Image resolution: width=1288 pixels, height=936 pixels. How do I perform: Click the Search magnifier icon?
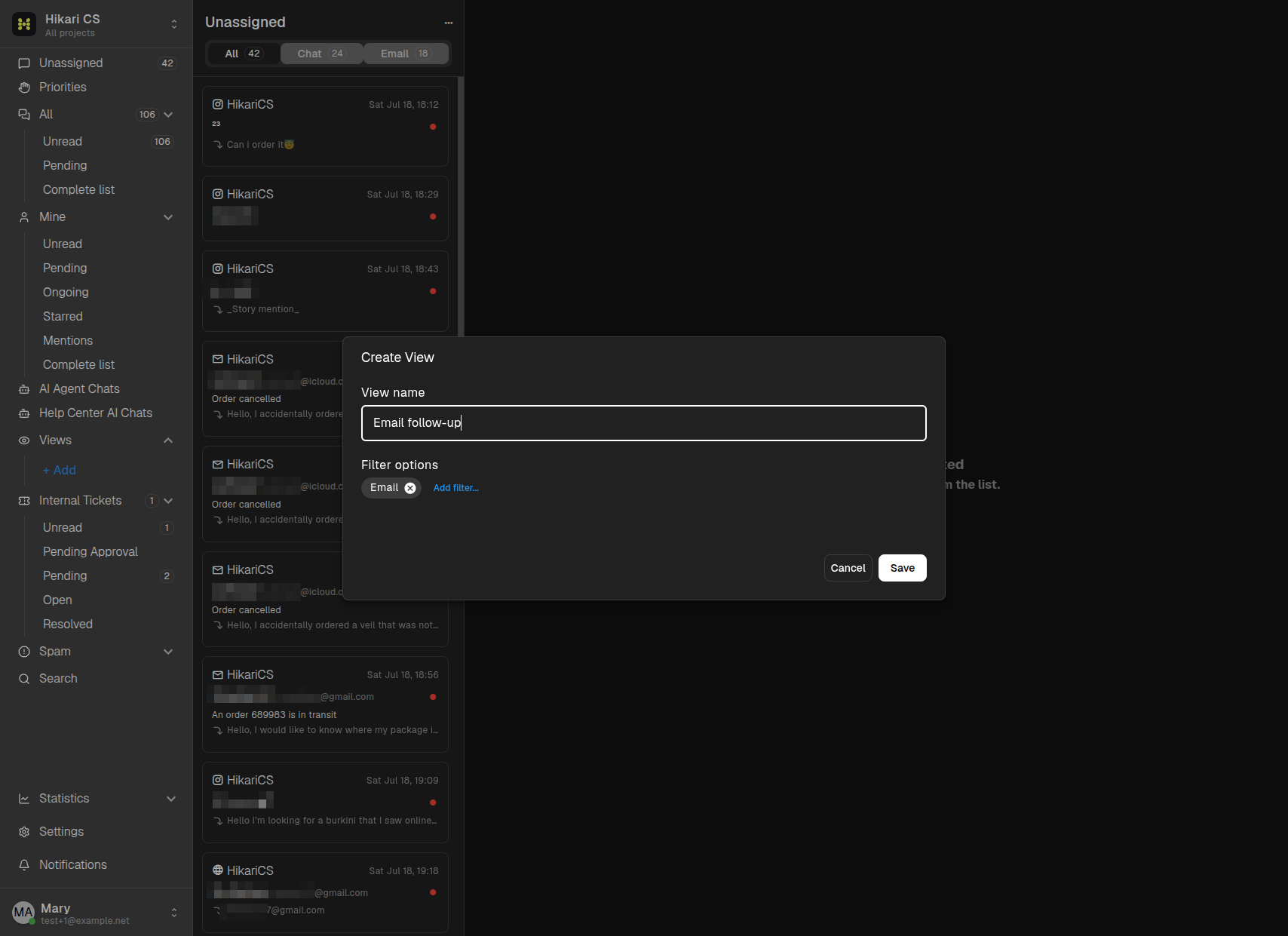click(24, 679)
